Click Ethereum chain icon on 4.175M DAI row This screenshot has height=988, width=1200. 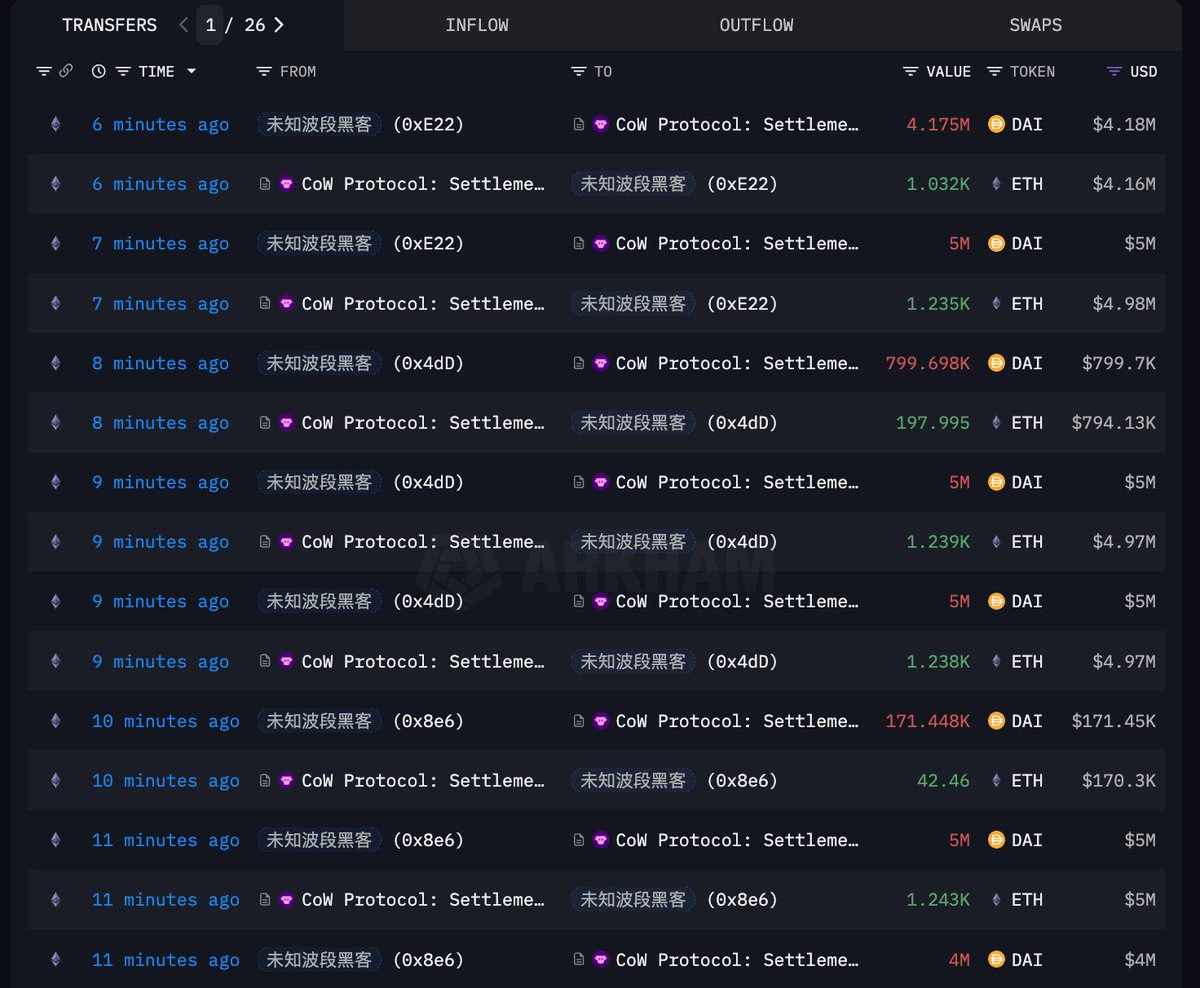(x=55, y=124)
